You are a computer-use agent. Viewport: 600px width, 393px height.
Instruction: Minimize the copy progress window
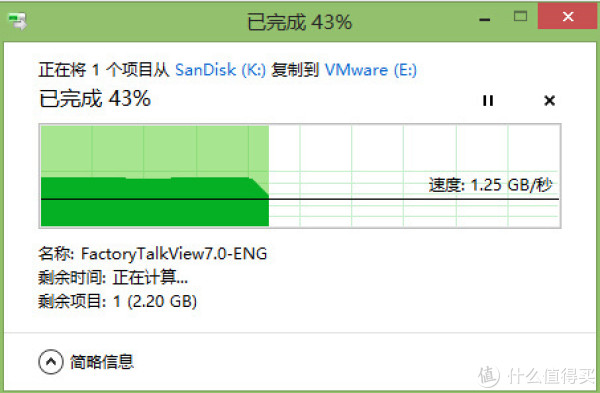(x=485, y=19)
